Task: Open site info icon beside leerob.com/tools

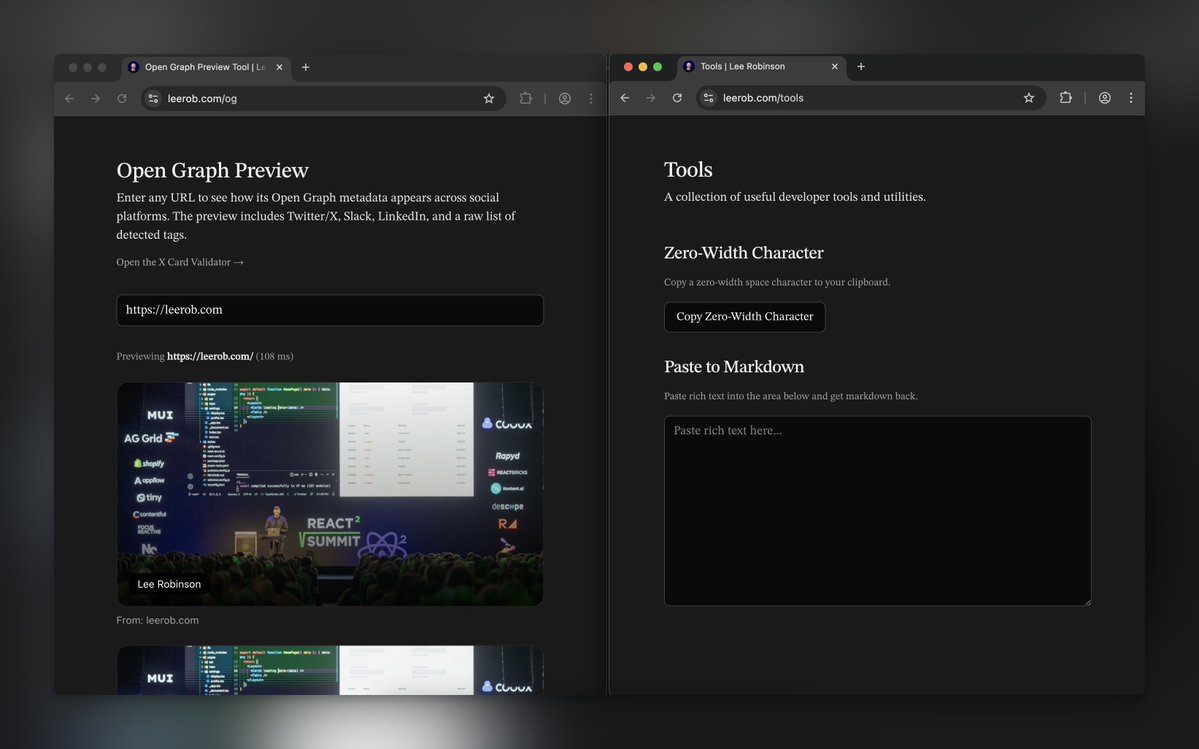Action: coord(708,98)
